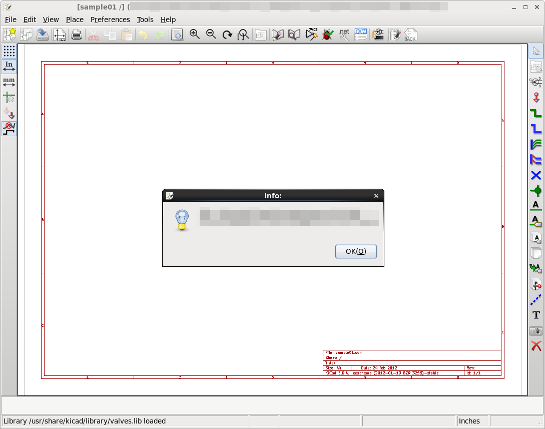Open the File menu
This screenshot has width=545, height=429.
point(10,20)
